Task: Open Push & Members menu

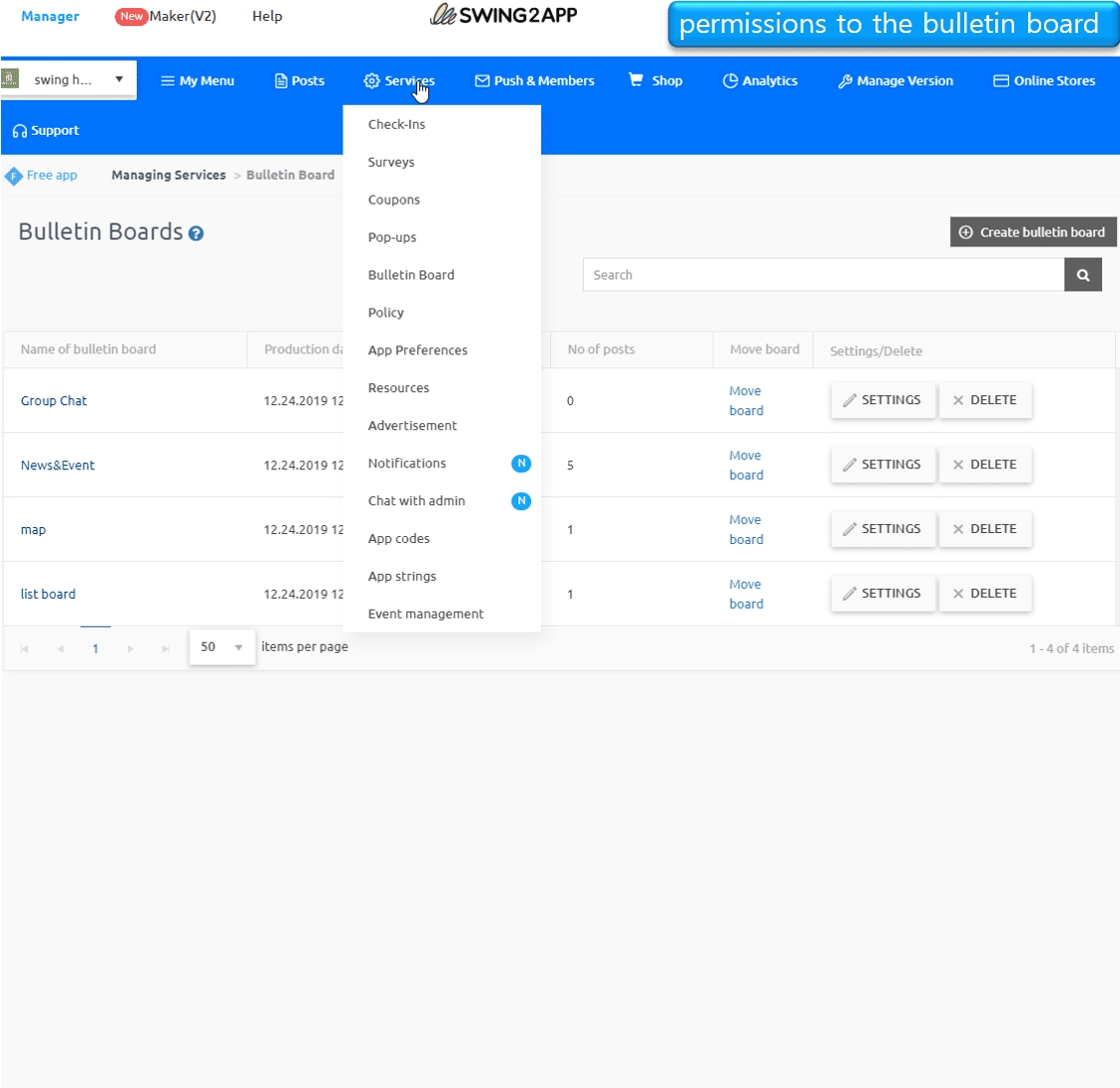Action: click(x=535, y=81)
